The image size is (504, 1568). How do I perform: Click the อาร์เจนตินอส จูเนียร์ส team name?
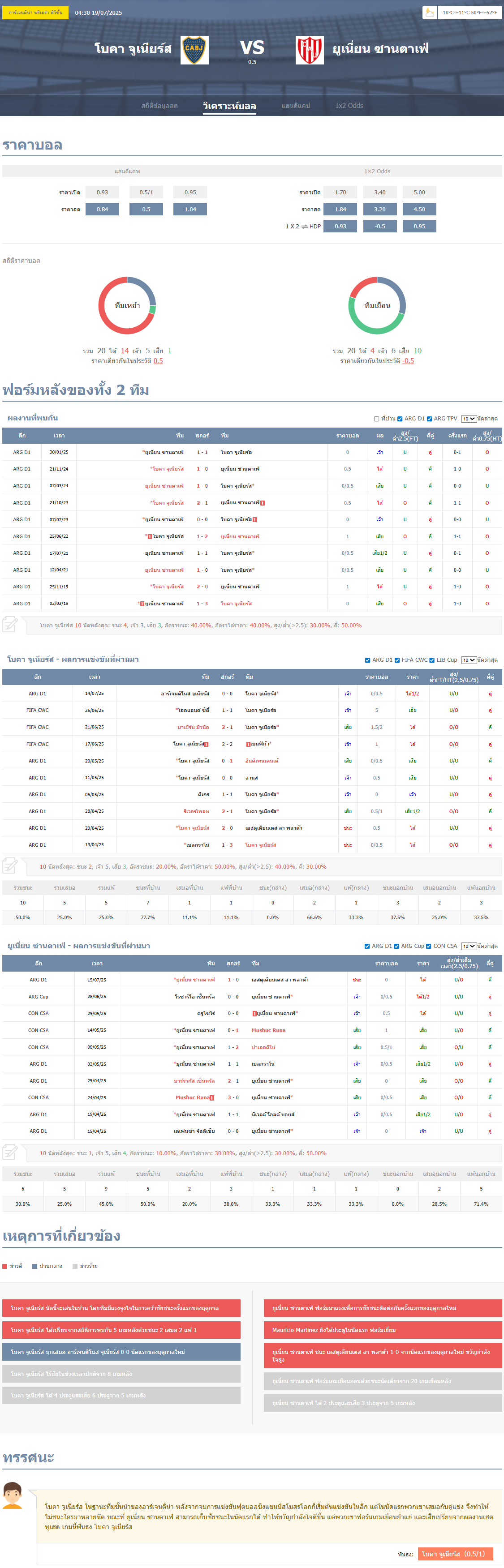click(185, 694)
